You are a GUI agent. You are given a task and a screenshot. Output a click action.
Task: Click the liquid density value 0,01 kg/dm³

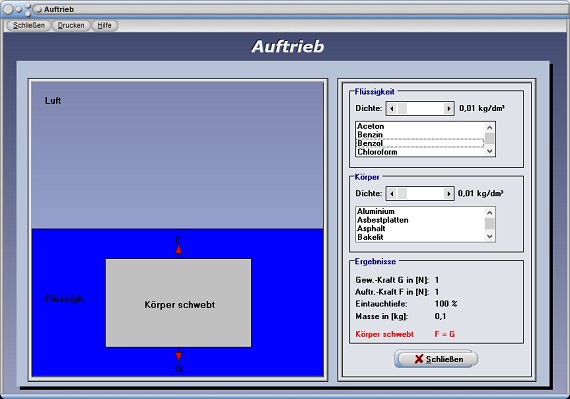(x=482, y=108)
